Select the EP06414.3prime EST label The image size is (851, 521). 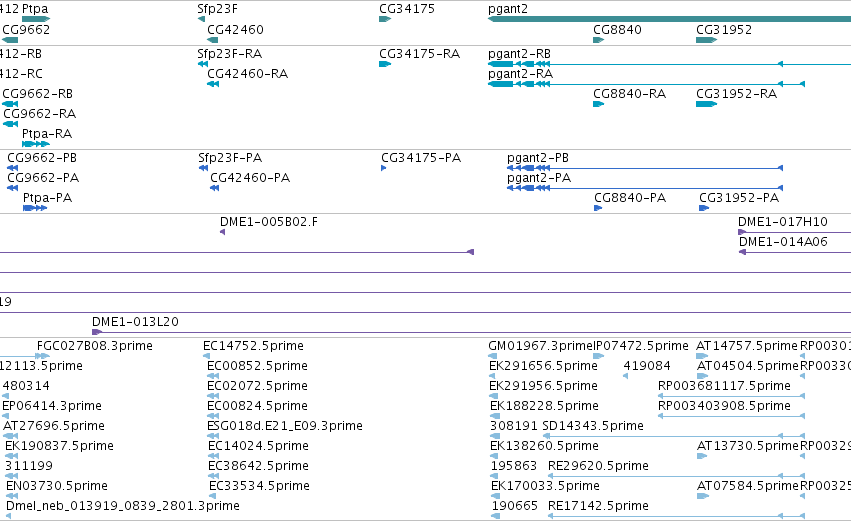coord(52,406)
